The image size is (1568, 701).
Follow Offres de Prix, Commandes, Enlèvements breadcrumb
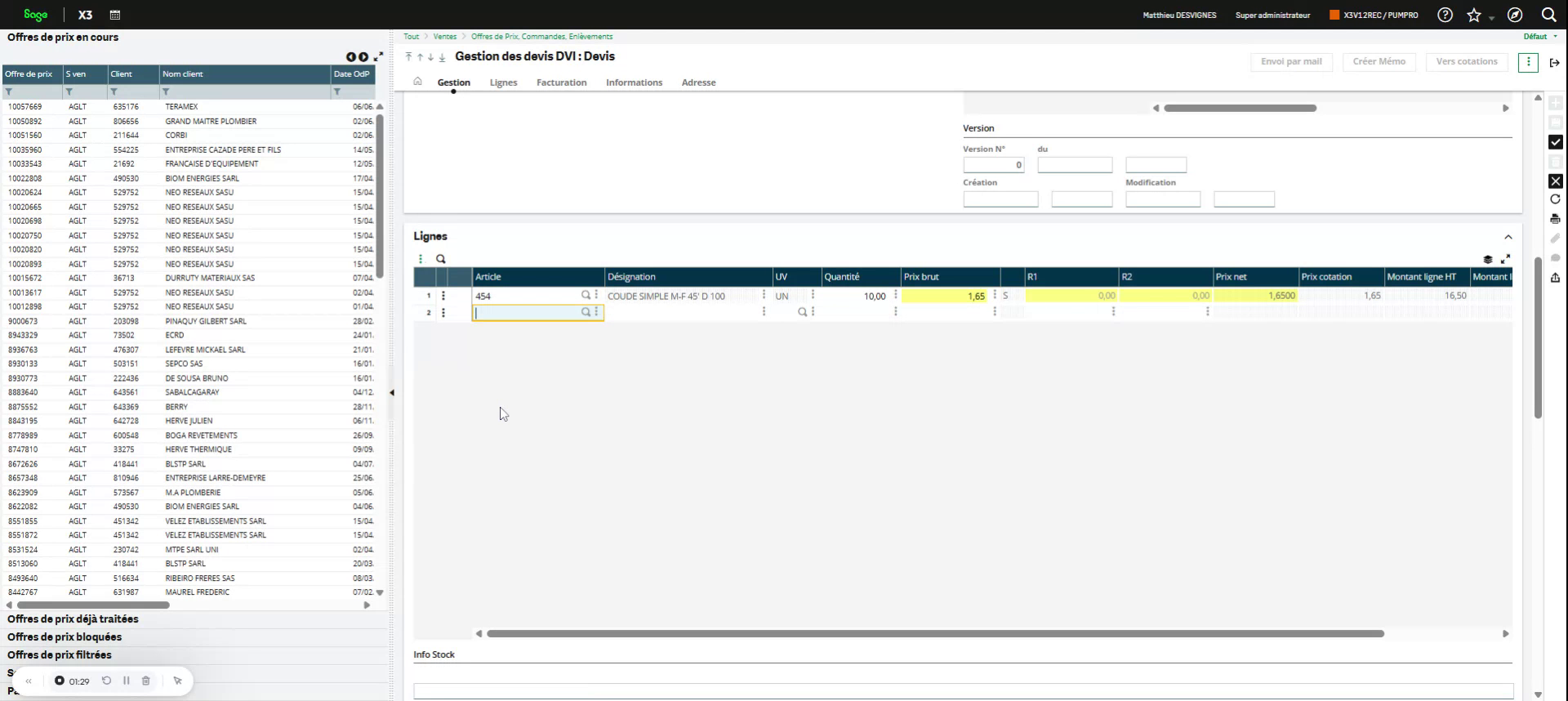coord(541,36)
